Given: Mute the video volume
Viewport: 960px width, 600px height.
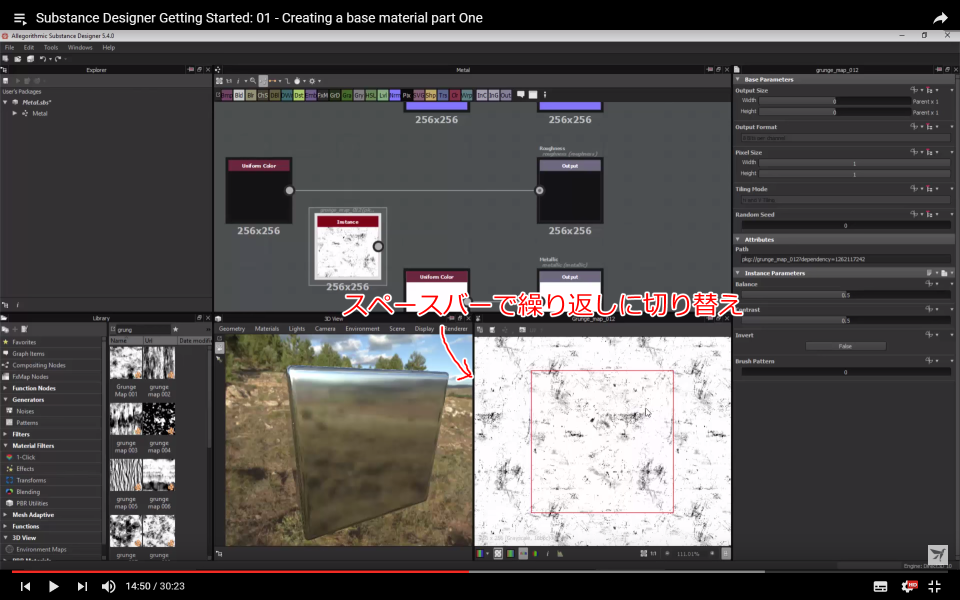Looking at the screenshot, I should pos(108,587).
